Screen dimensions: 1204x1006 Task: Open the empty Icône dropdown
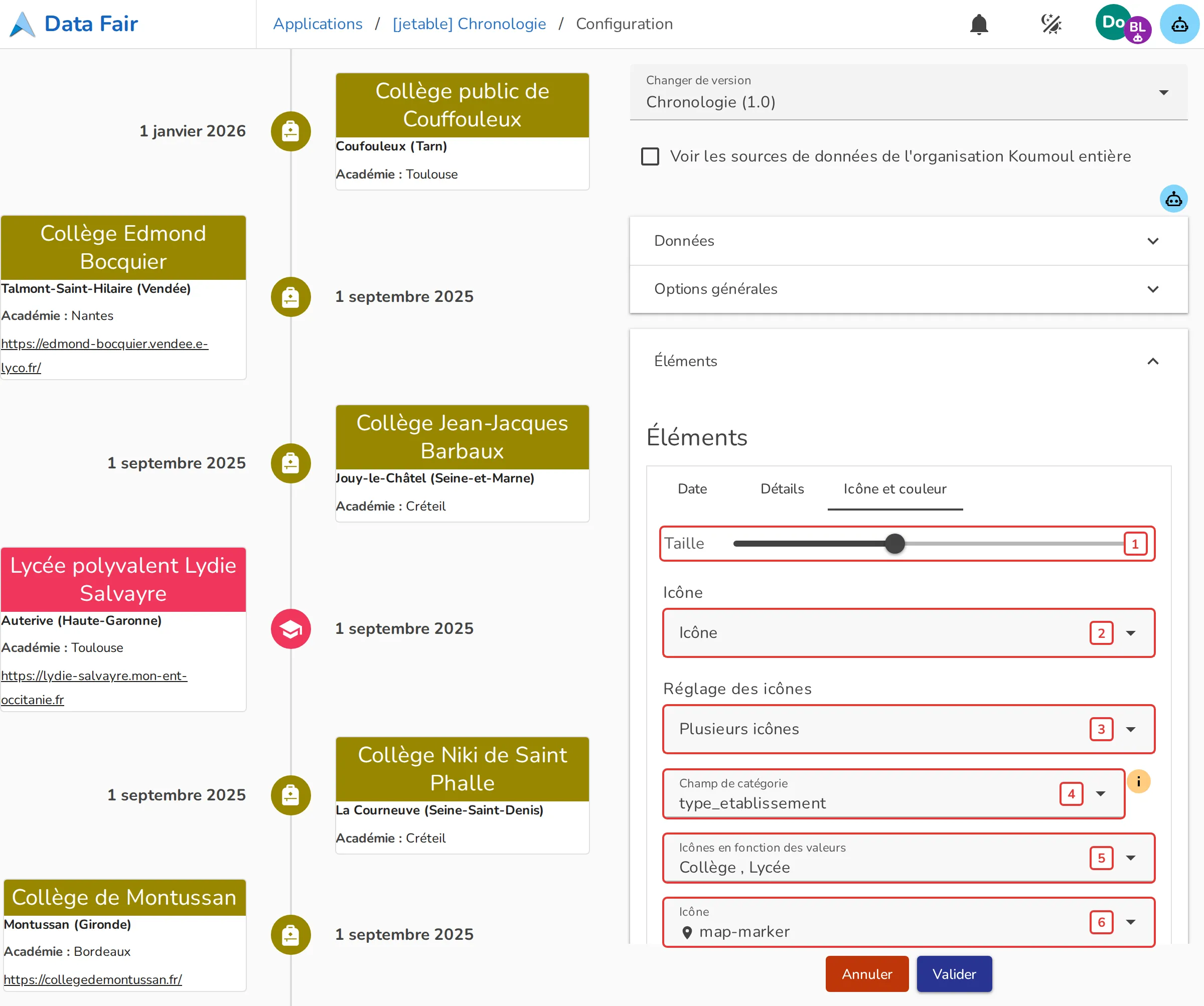click(x=908, y=633)
